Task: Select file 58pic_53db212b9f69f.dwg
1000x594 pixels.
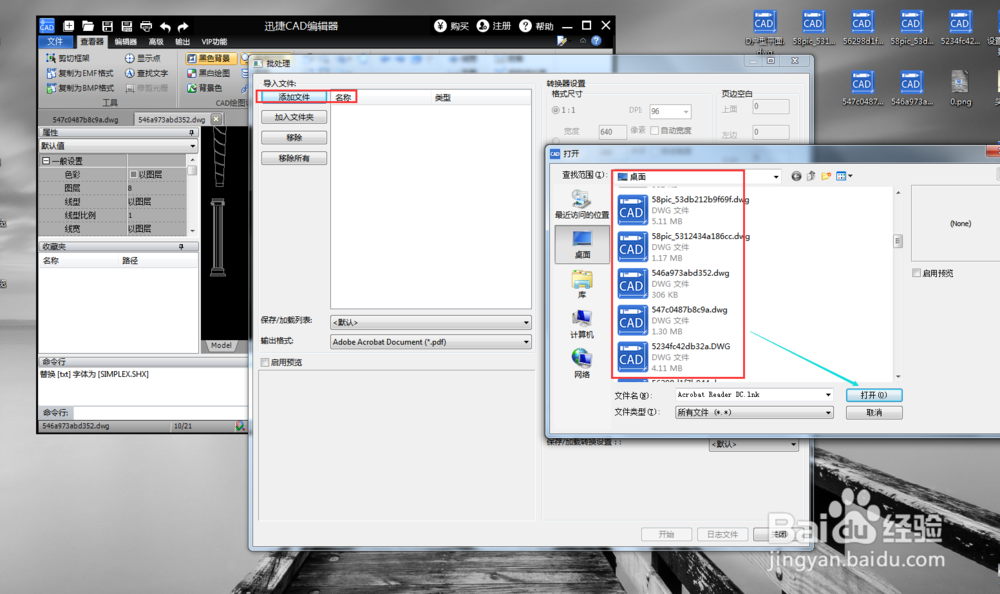Action: coord(683,211)
